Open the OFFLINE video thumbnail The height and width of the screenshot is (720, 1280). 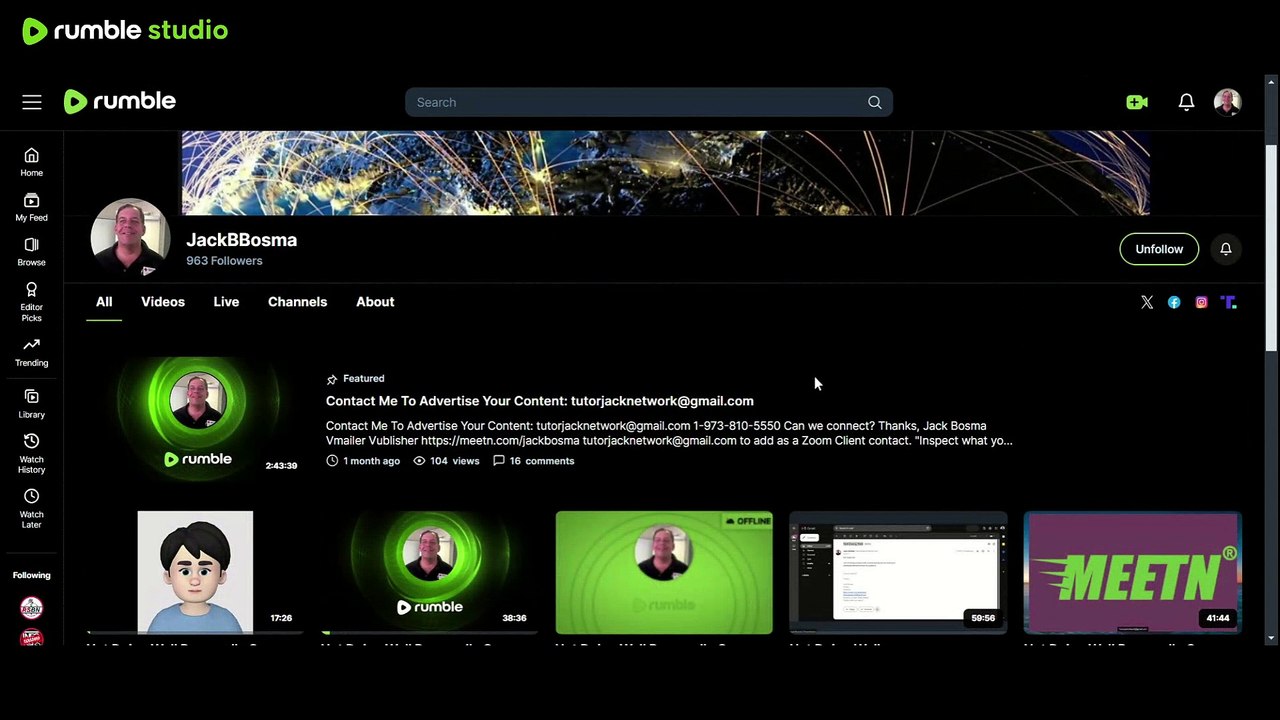click(664, 573)
